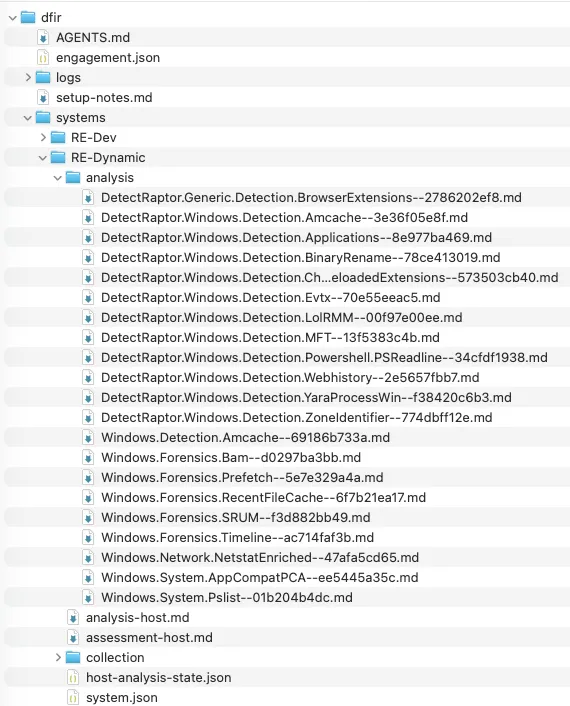Select the analysis-host.md file name
Screen dimensions: 570x706
click(137, 618)
